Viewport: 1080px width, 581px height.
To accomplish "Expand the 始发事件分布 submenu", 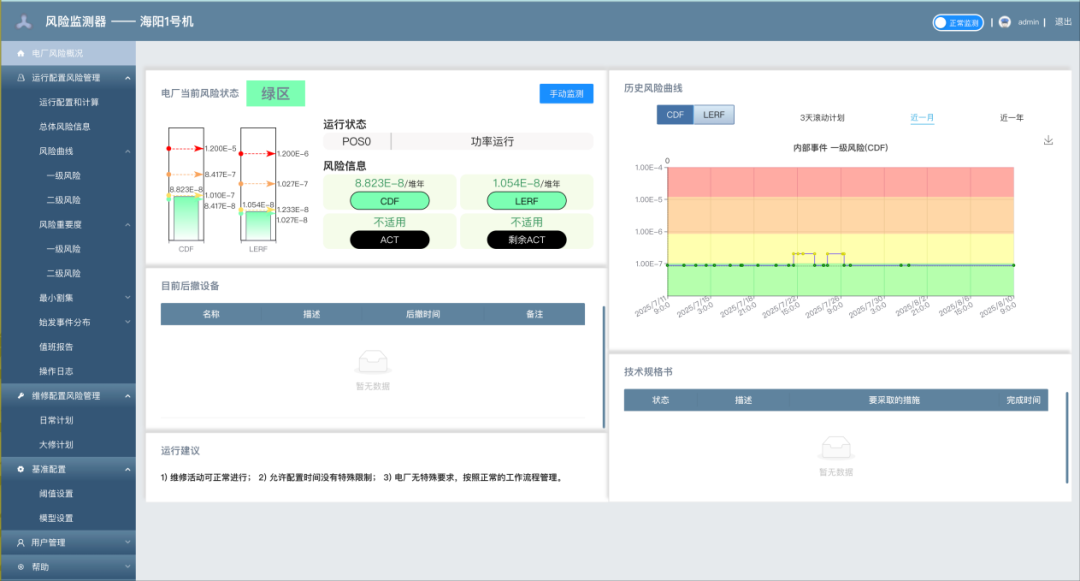I will (127, 323).
